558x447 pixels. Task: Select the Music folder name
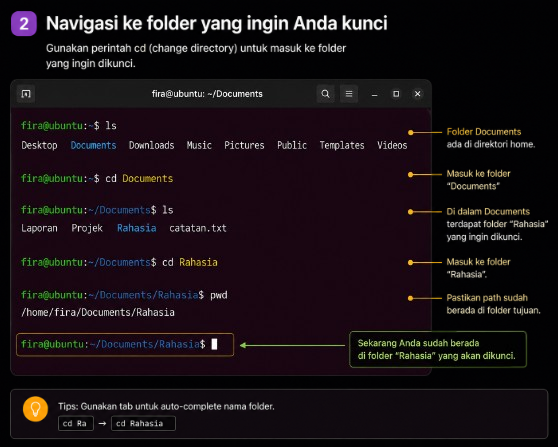click(199, 145)
